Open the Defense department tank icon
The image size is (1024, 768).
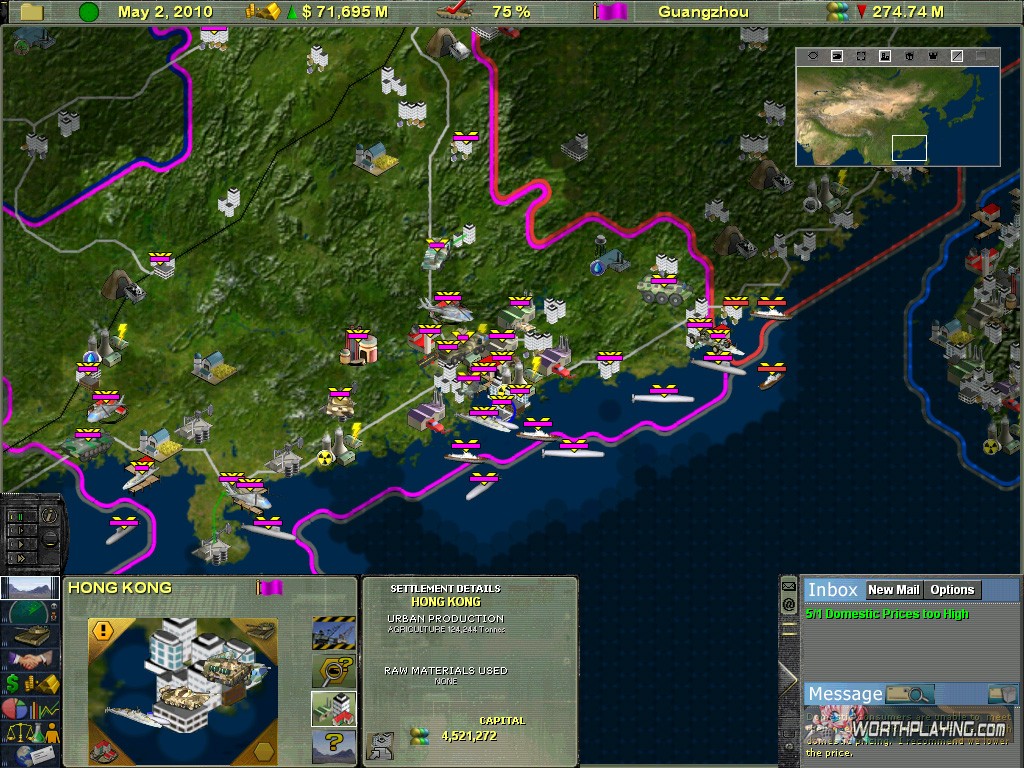pyautogui.click(x=30, y=635)
